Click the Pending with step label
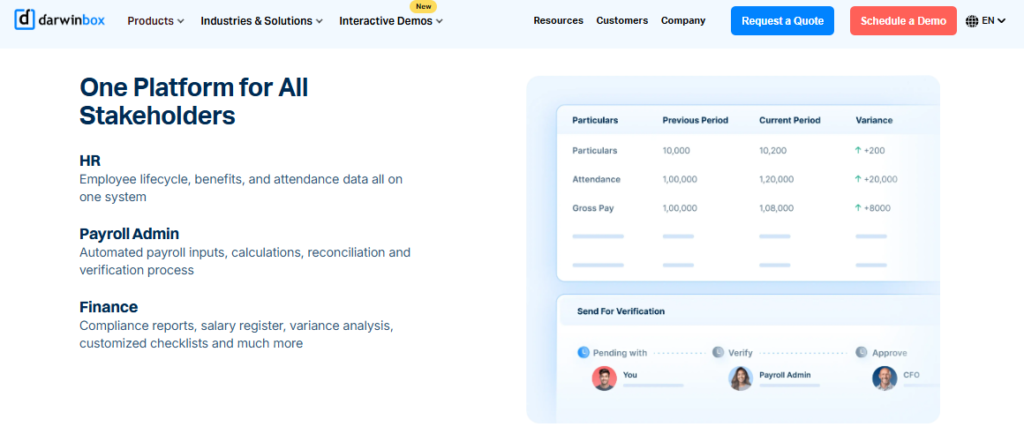 [620, 353]
